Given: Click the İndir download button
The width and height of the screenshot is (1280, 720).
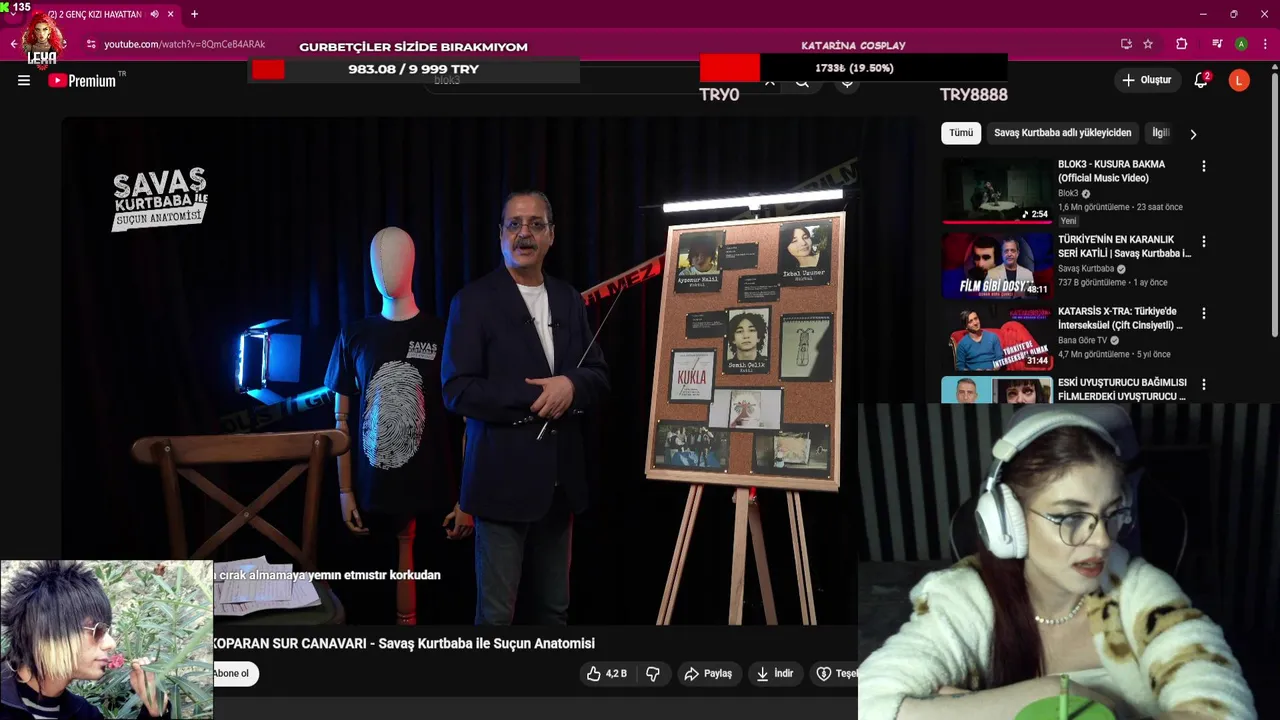Looking at the screenshot, I should pos(775,674).
